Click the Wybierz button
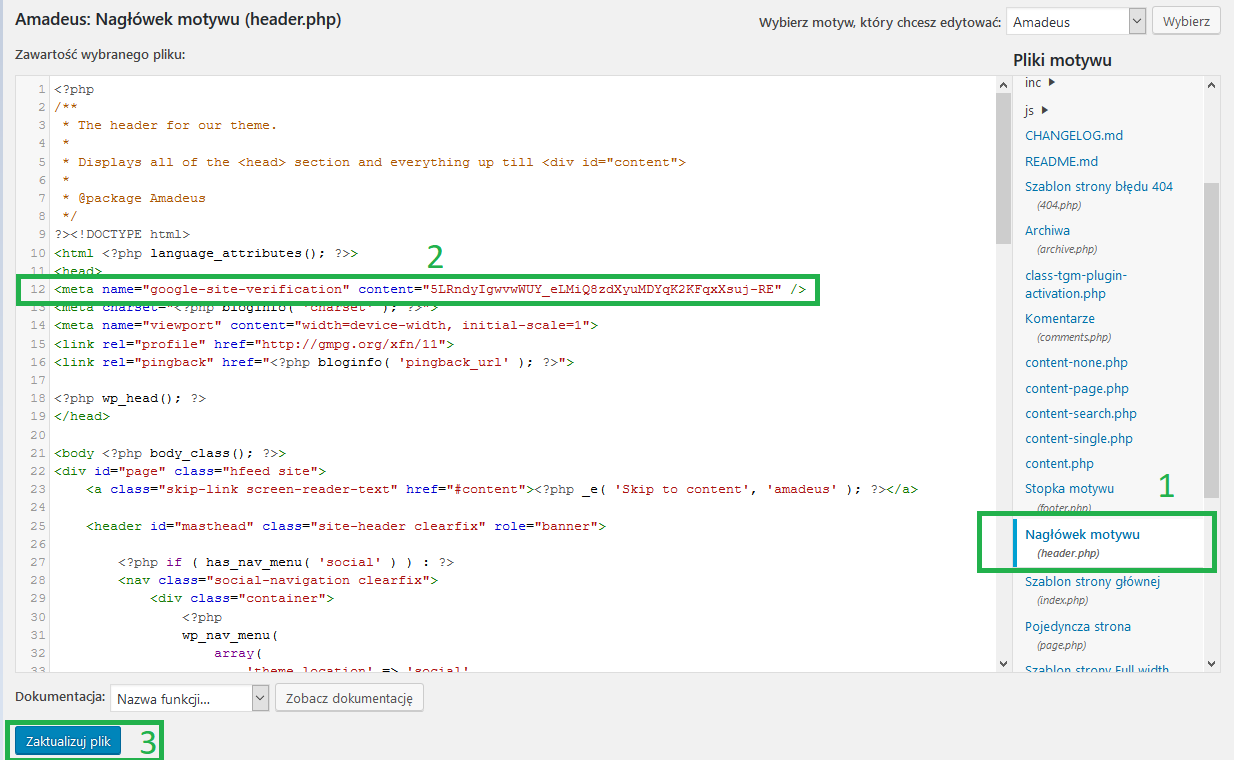1234x760 pixels. pos(1186,22)
